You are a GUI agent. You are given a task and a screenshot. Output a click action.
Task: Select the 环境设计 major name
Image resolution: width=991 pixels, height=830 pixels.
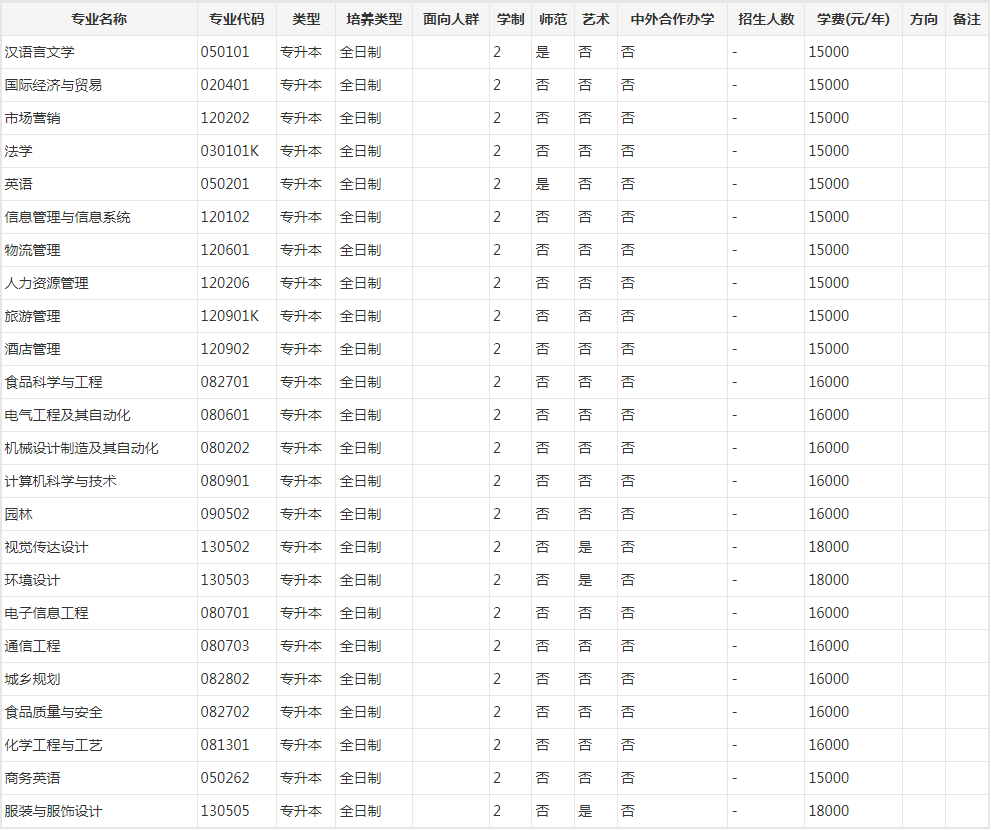[32, 580]
